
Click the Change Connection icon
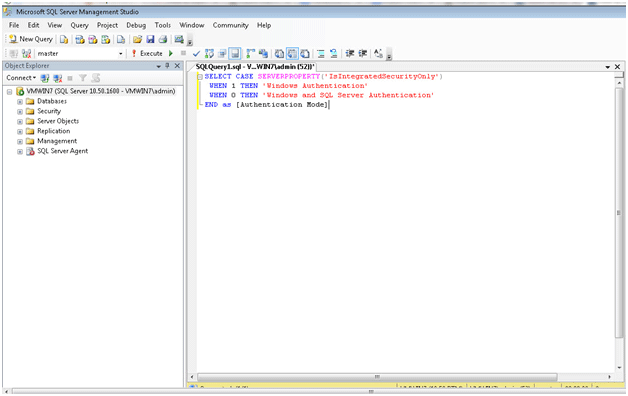tap(26, 53)
